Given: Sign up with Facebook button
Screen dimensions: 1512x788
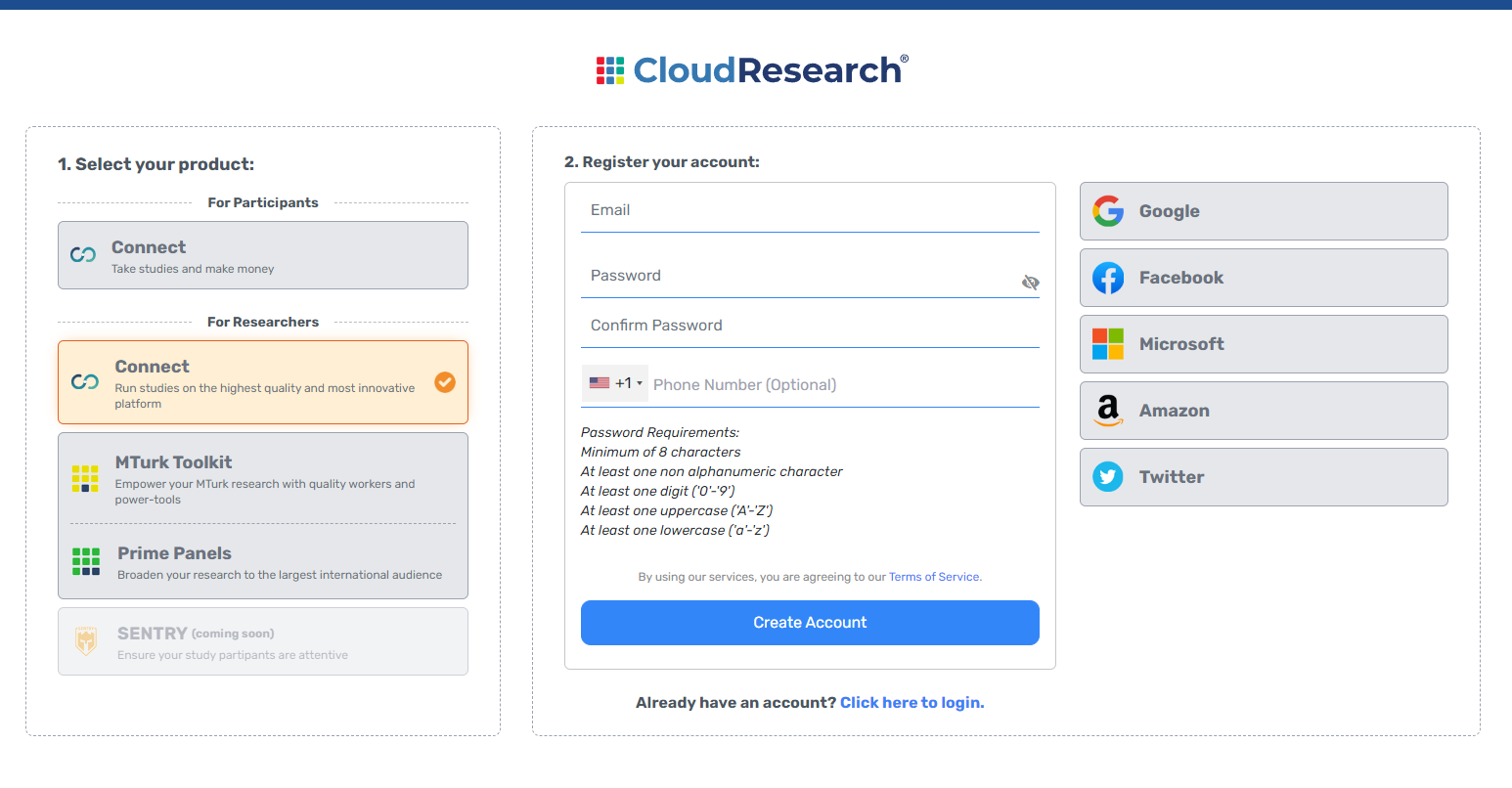Looking at the screenshot, I should click(x=1264, y=278).
